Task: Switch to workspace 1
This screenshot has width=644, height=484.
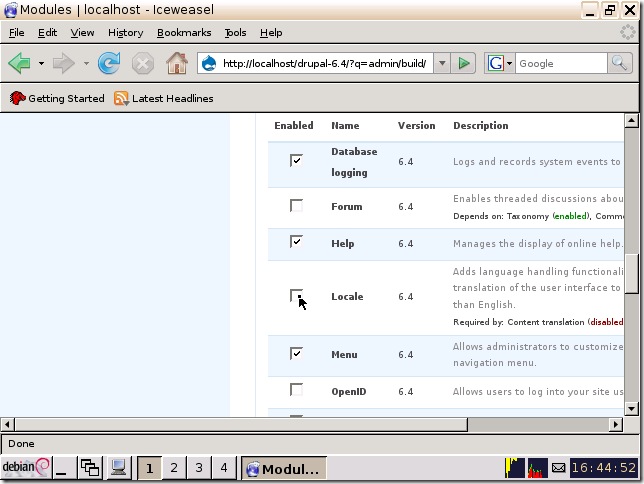Action: [149, 468]
